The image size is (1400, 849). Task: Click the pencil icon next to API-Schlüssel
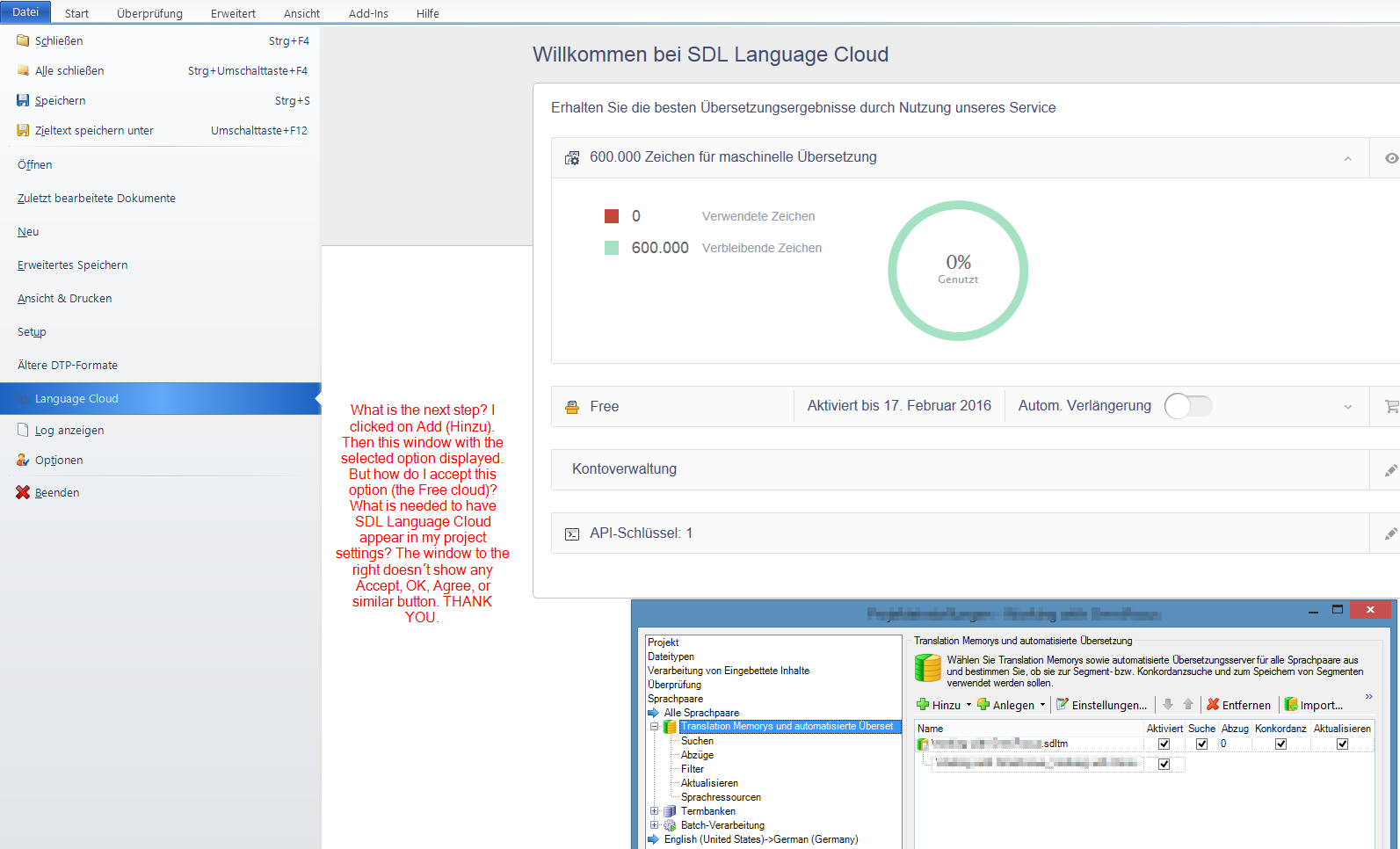click(x=1390, y=533)
